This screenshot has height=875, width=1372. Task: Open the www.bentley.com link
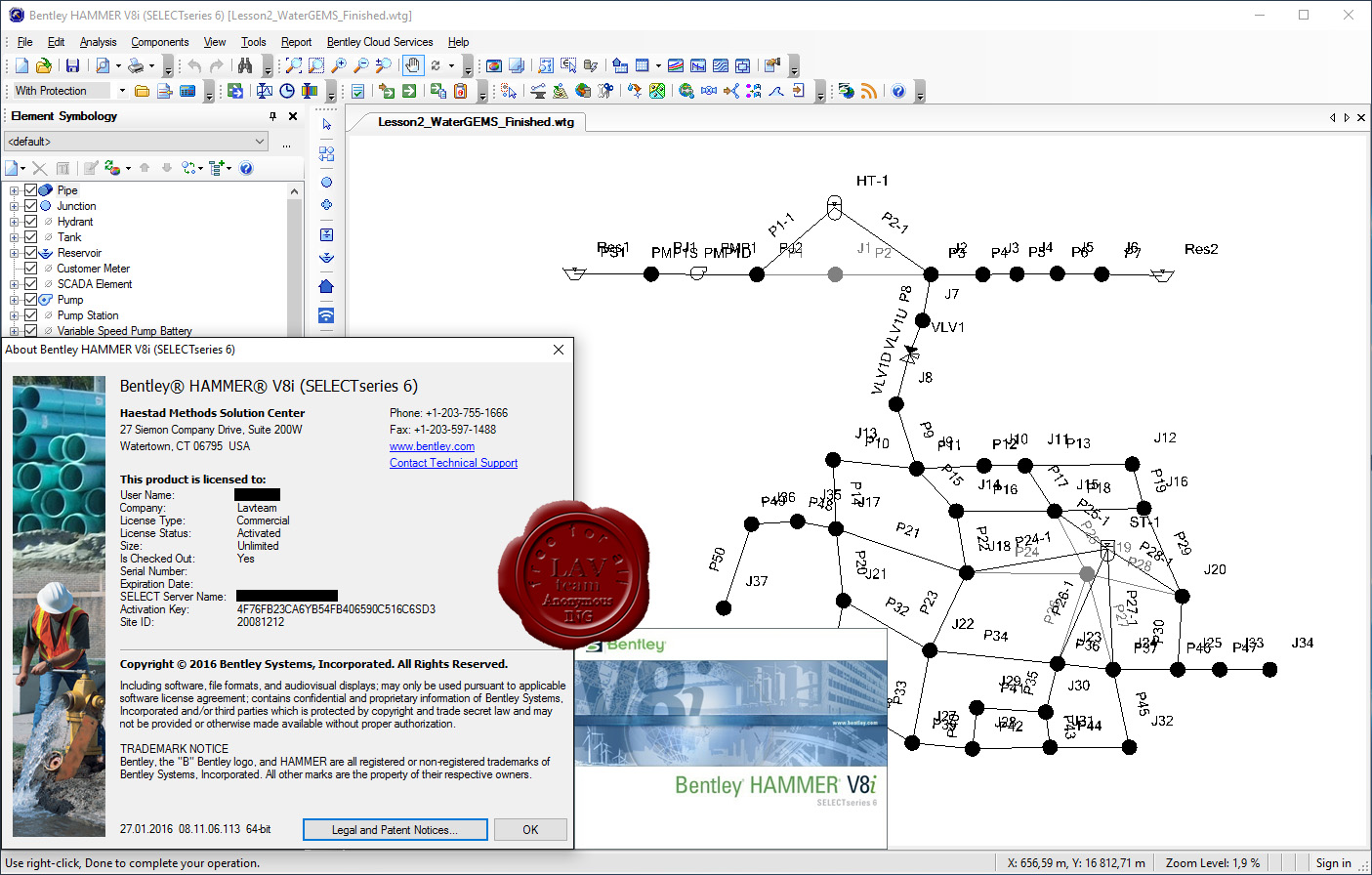click(x=433, y=446)
